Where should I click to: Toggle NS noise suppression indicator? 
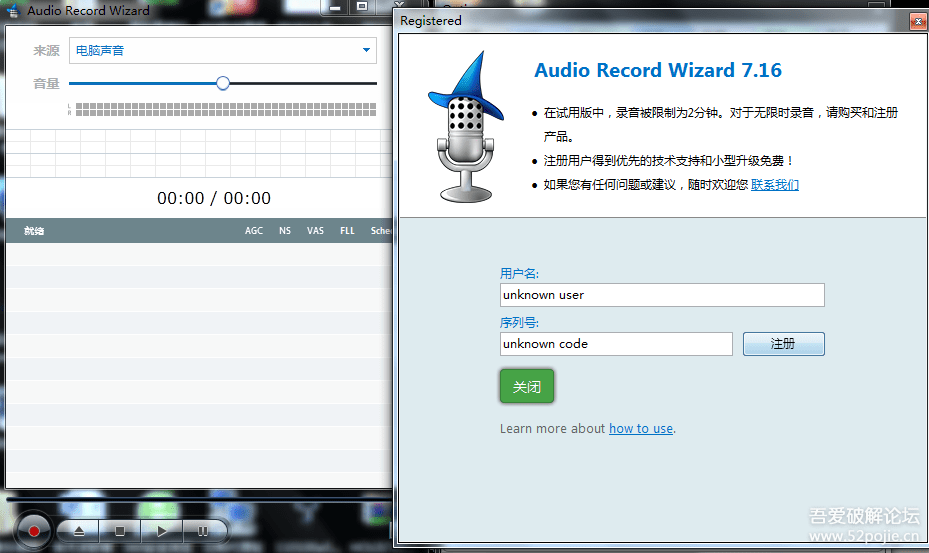point(285,231)
